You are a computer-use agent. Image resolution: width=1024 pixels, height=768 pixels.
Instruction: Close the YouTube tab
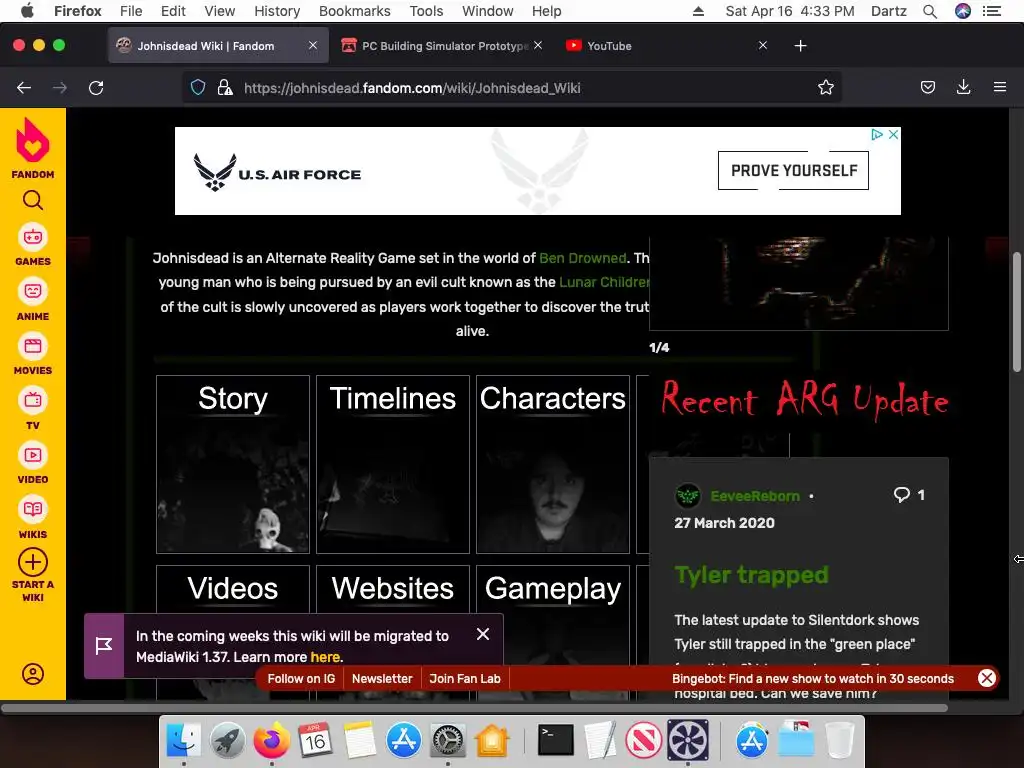click(x=763, y=45)
